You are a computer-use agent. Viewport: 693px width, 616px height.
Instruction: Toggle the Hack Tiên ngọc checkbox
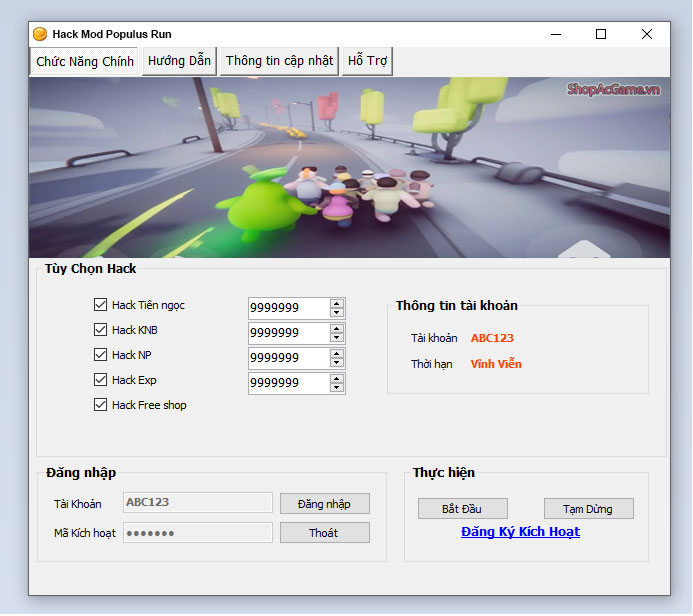tap(100, 304)
